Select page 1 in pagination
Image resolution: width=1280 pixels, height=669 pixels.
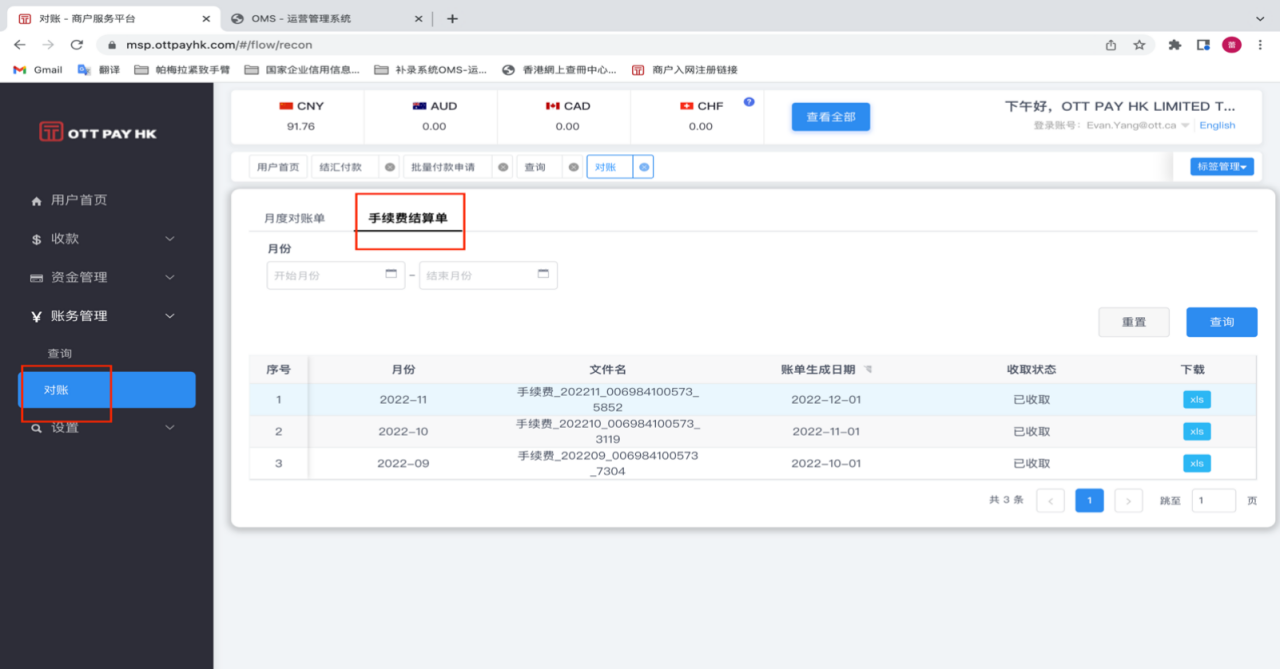[x=1089, y=501]
